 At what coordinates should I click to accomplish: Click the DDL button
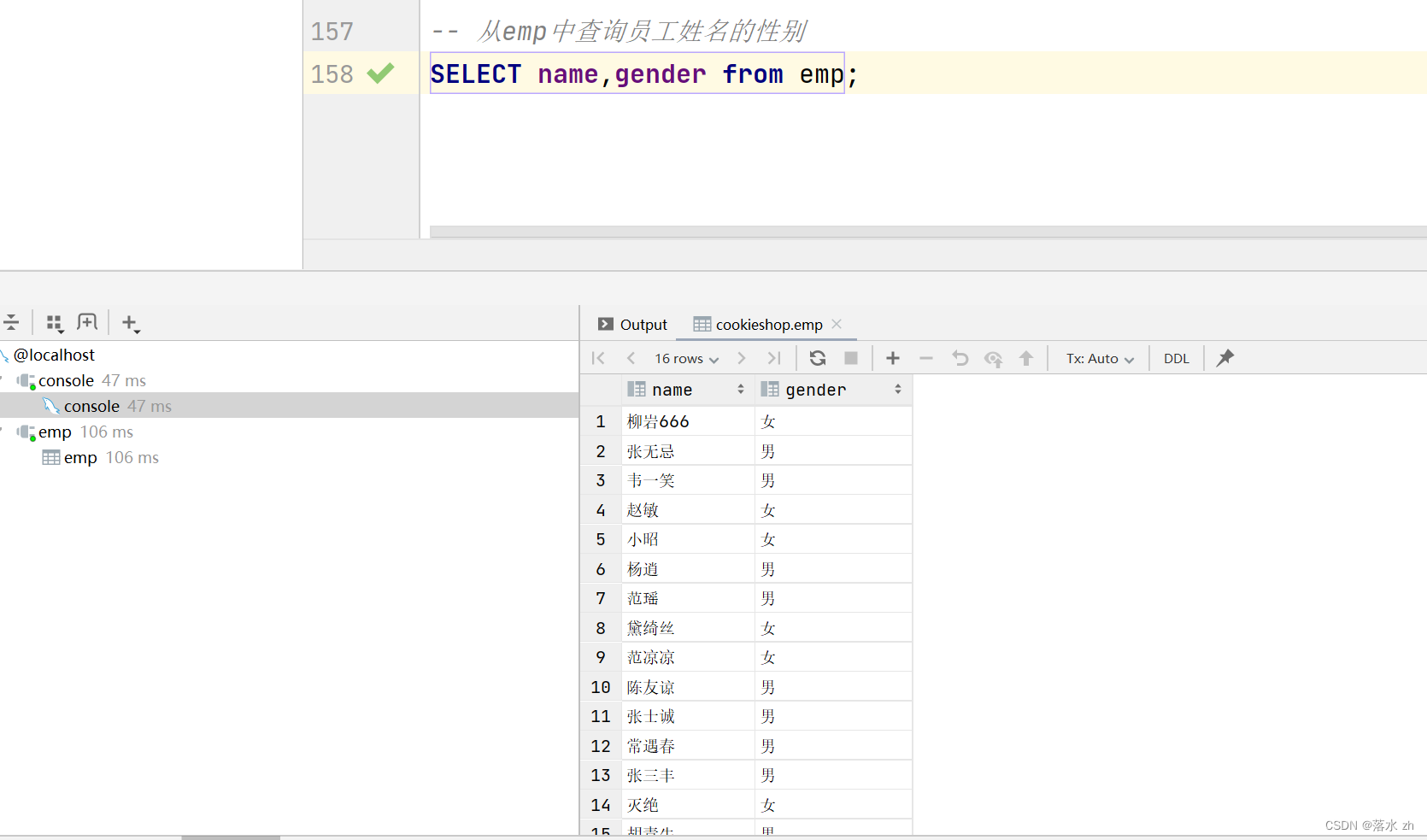(1177, 359)
